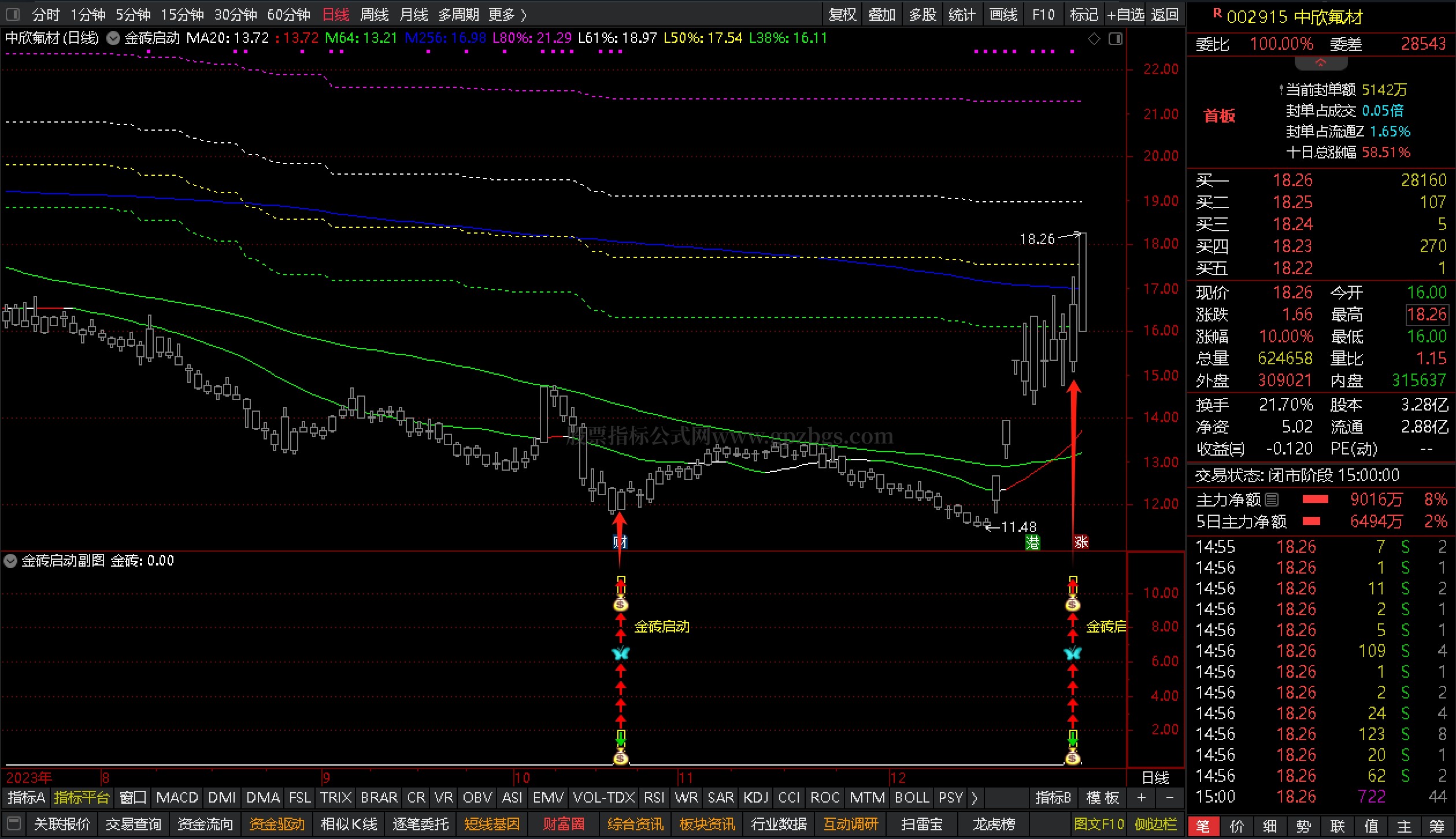Select the 笔 tick tab
1456x839 pixels.
pyautogui.click(x=1203, y=826)
